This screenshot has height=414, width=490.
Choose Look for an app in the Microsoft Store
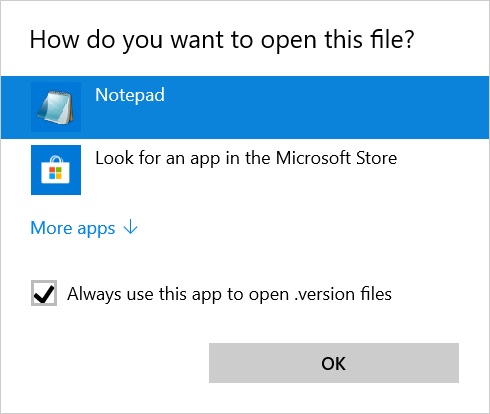click(x=245, y=170)
